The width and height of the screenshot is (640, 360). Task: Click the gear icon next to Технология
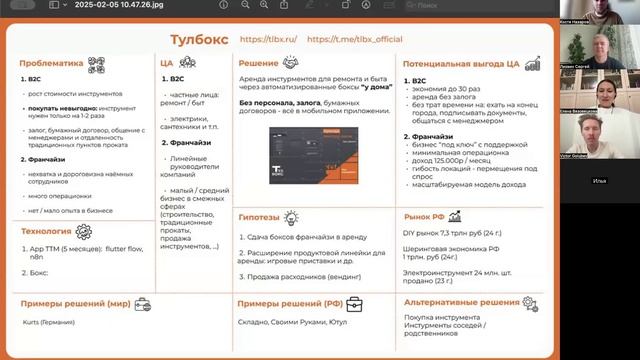coord(84,232)
